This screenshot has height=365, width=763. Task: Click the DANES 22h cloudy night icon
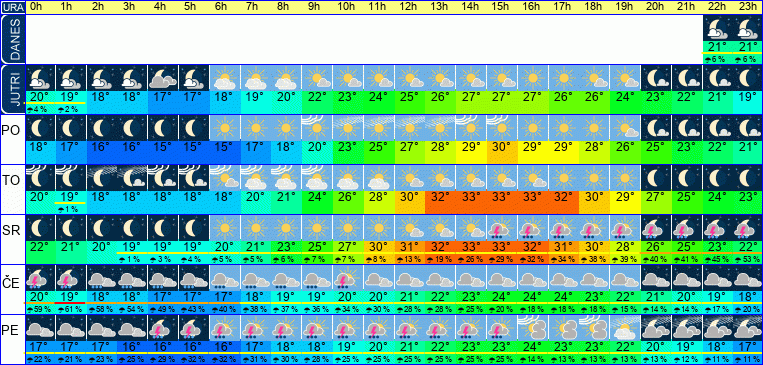coord(717,29)
